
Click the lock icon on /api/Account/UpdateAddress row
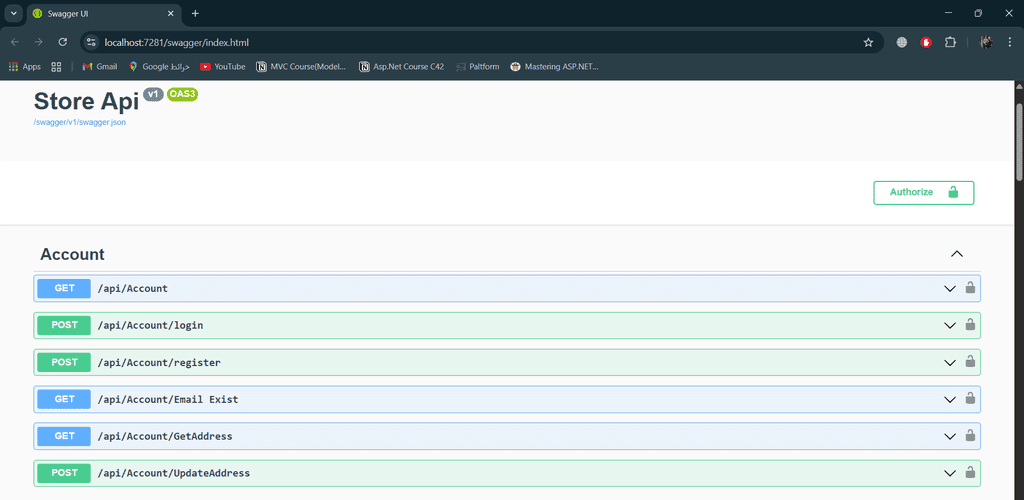[969, 473]
